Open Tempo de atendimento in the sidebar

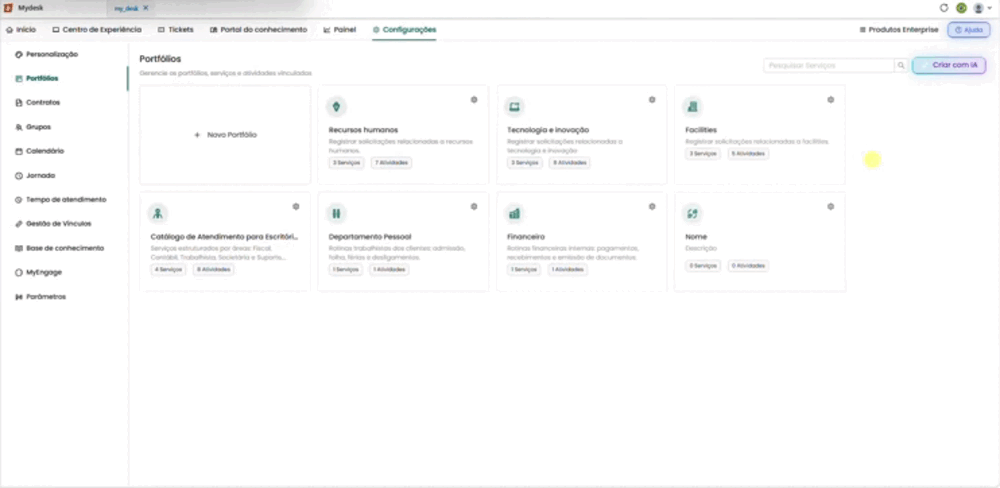click(x=60, y=200)
